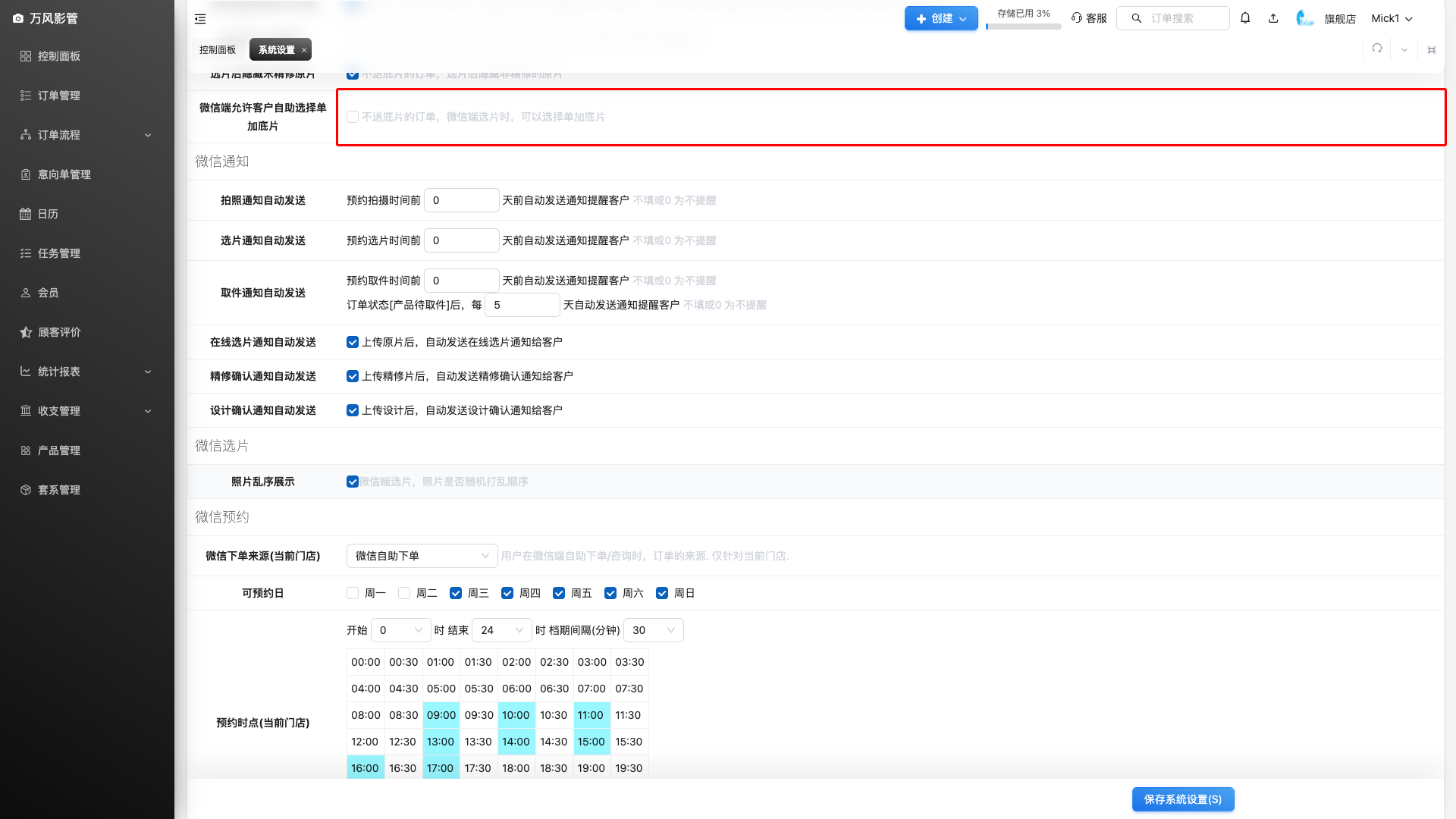Click the 旗舰店 store name

pos(1340,19)
